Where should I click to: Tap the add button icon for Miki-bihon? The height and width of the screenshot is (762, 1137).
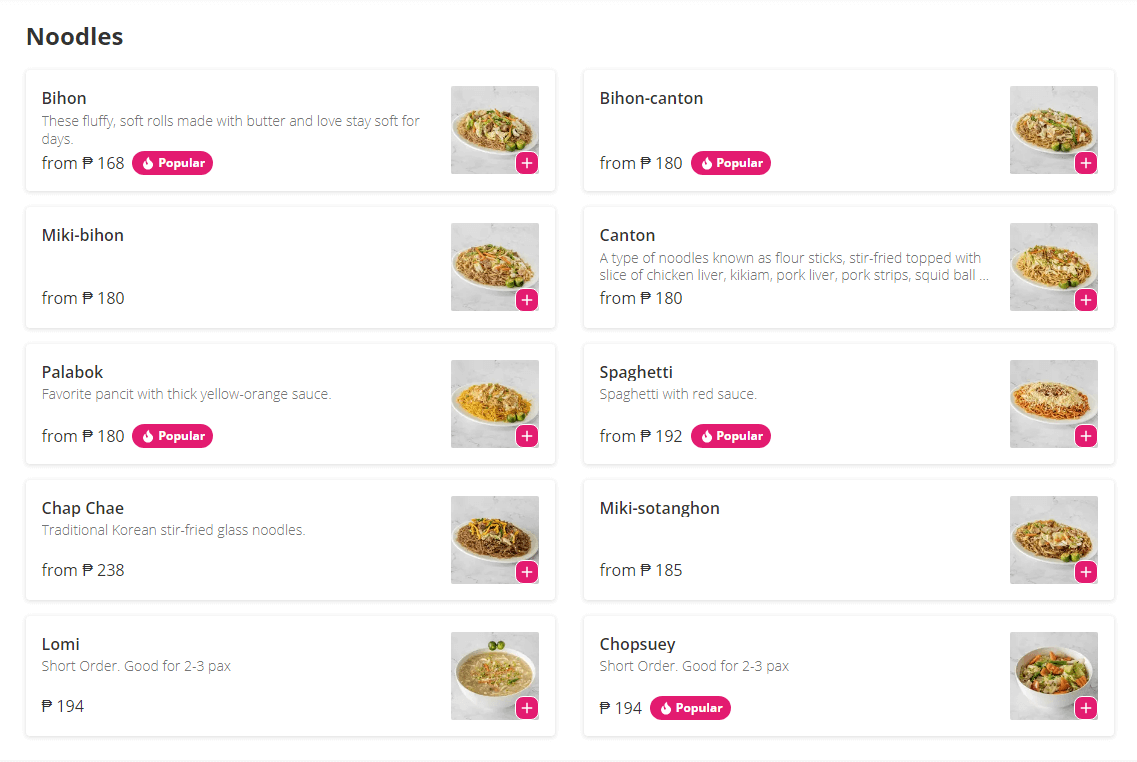[527, 299]
